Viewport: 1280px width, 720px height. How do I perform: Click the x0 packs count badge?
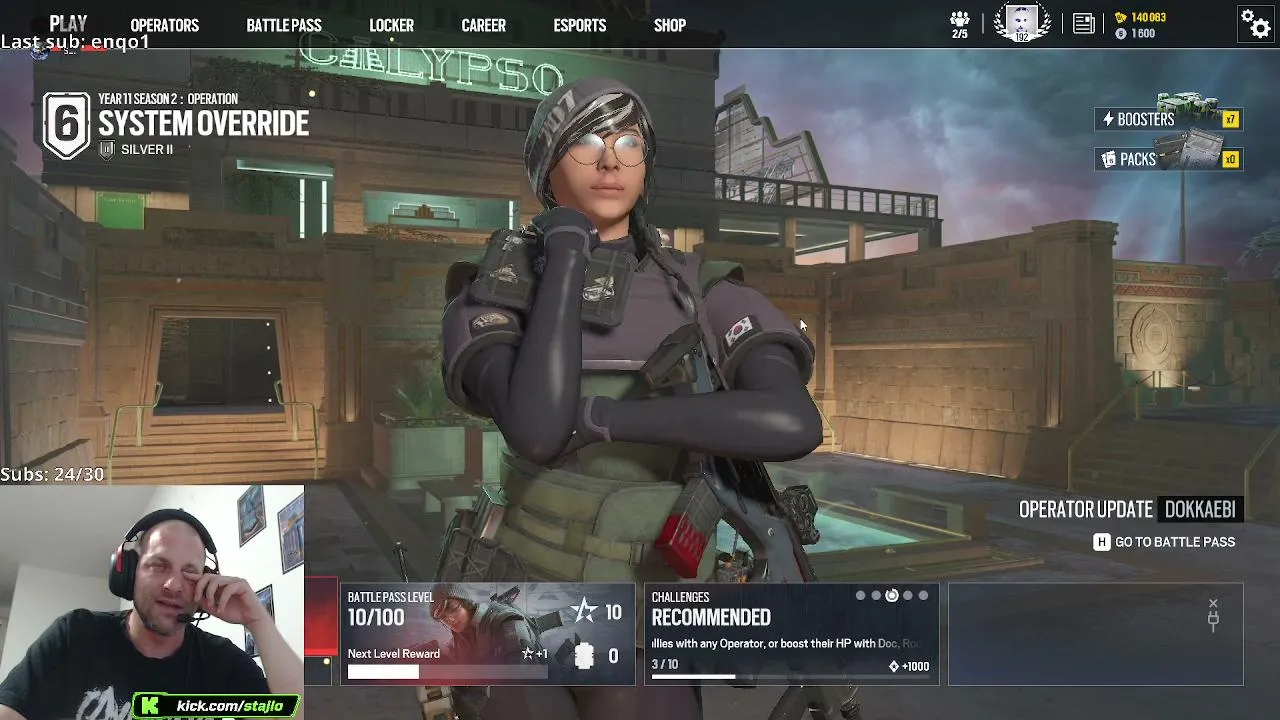1230,159
